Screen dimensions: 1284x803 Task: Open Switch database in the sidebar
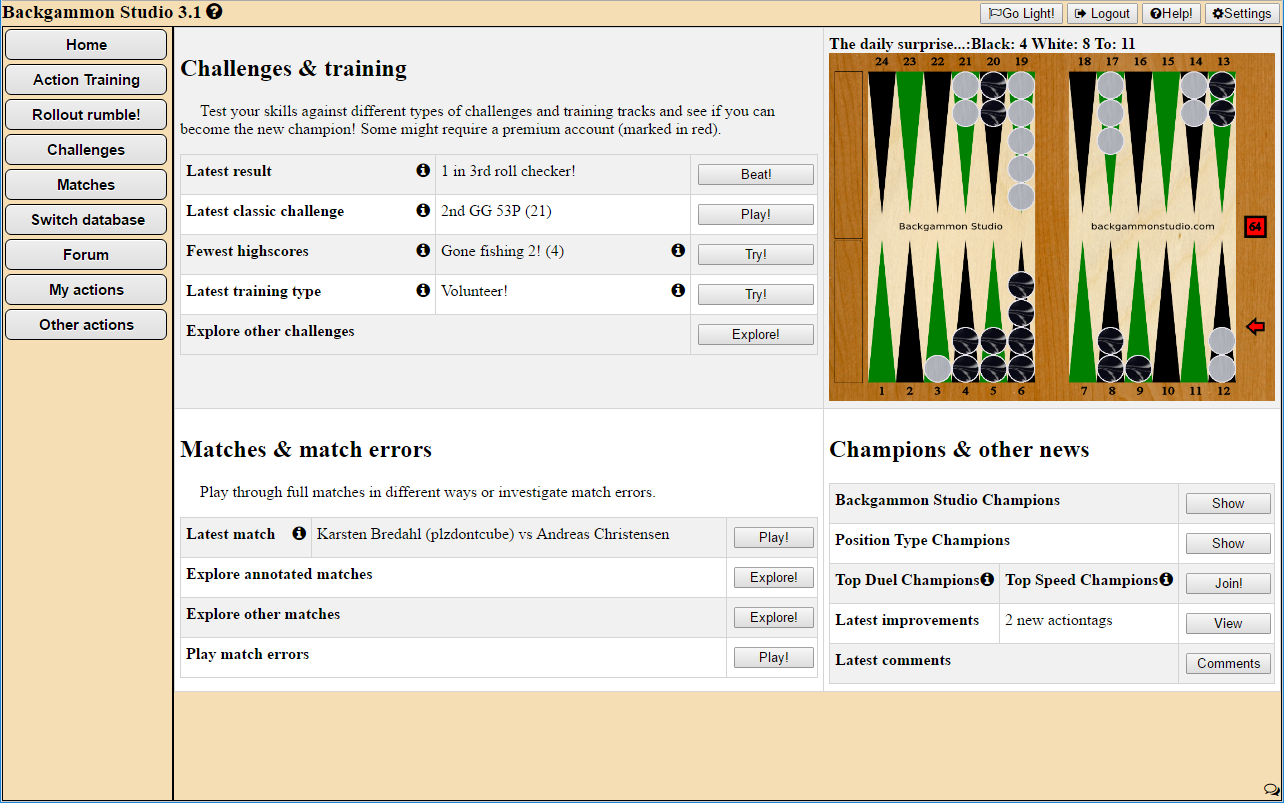click(x=86, y=220)
